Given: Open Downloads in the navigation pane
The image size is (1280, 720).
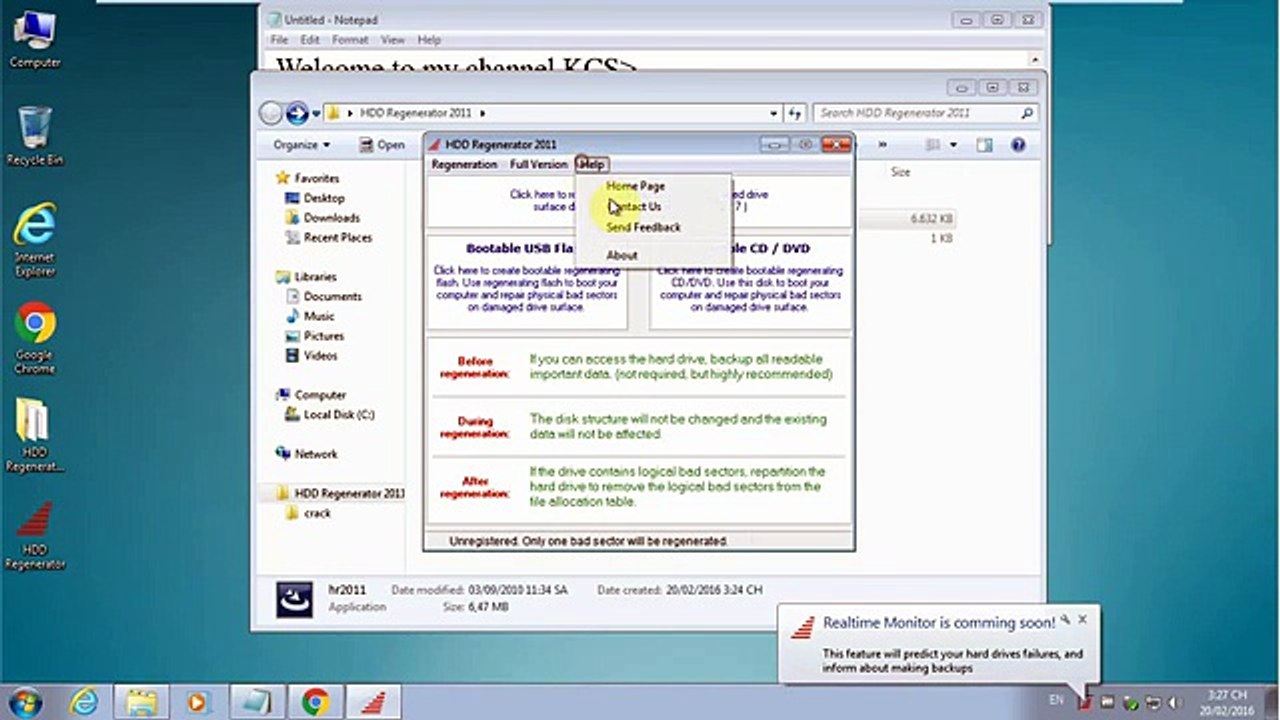Looking at the screenshot, I should (x=332, y=218).
